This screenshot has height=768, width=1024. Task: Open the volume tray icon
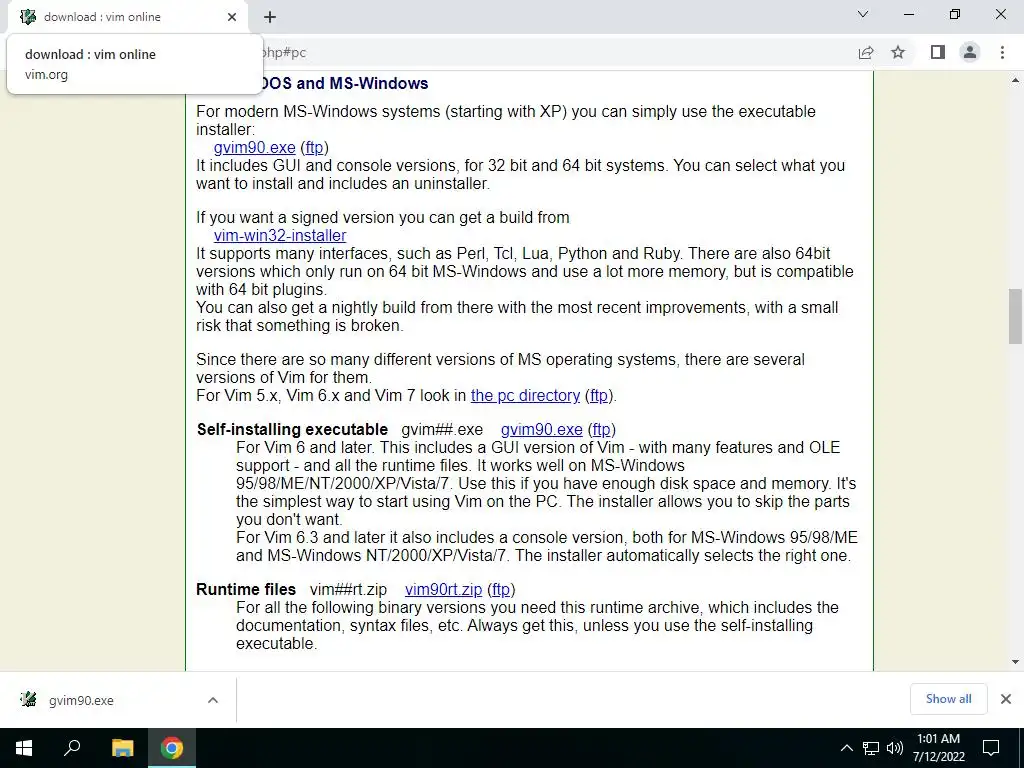click(x=895, y=748)
